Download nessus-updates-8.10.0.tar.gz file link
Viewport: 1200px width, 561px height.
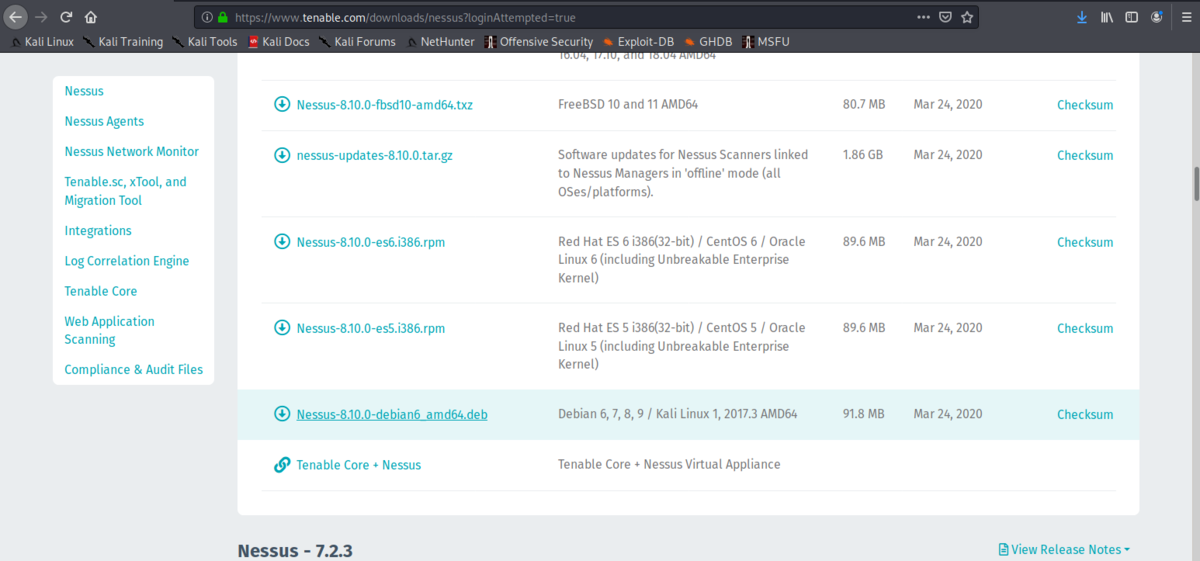point(375,155)
